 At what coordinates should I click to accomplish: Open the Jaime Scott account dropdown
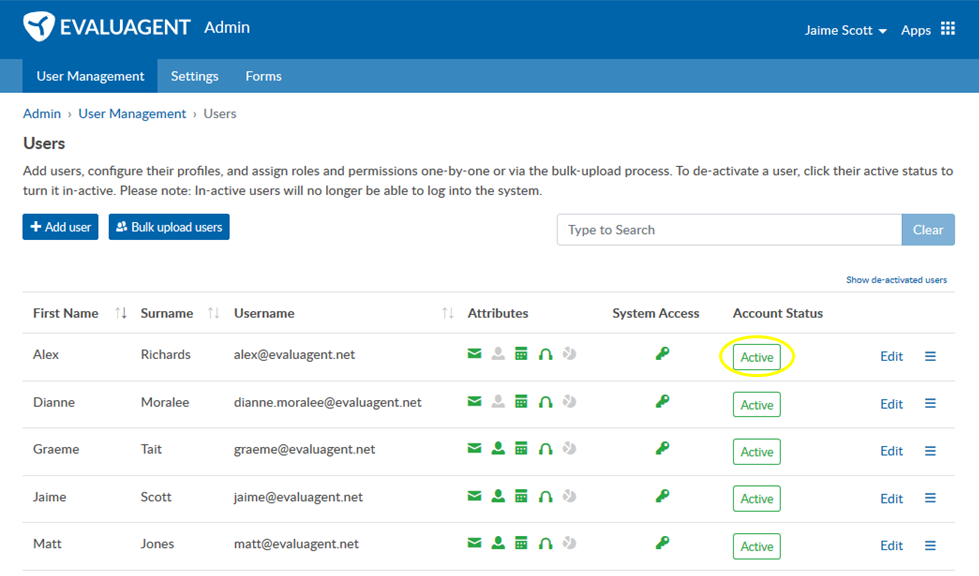click(845, 30)
